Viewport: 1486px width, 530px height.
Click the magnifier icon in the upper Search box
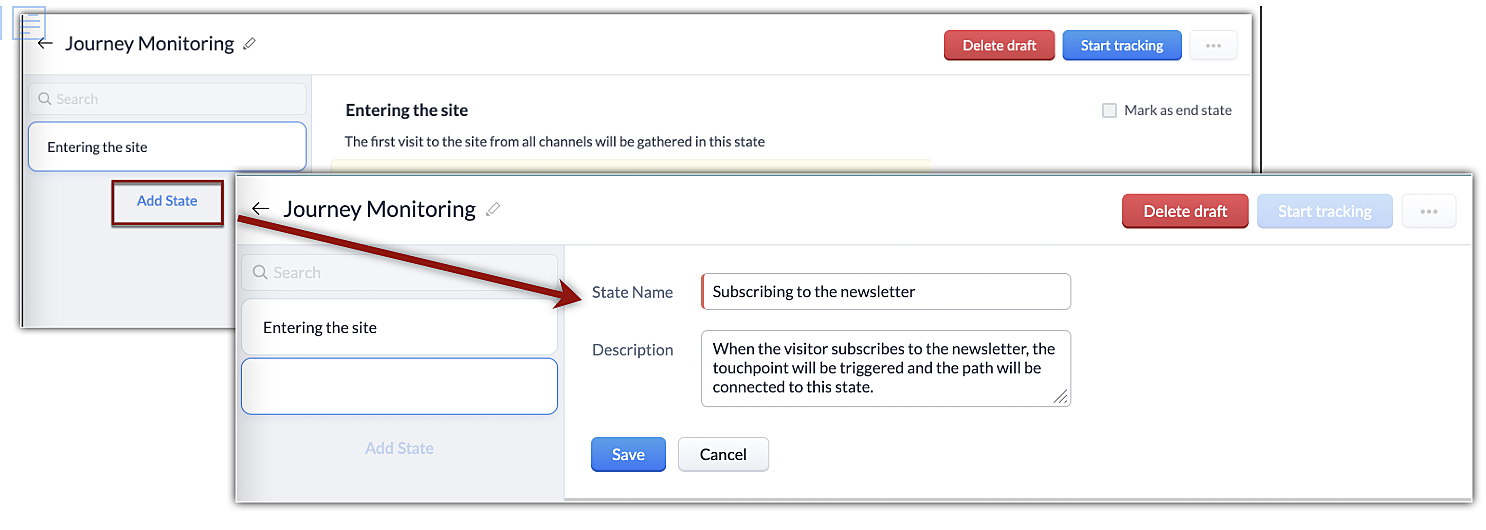click(x=44, y=99)
